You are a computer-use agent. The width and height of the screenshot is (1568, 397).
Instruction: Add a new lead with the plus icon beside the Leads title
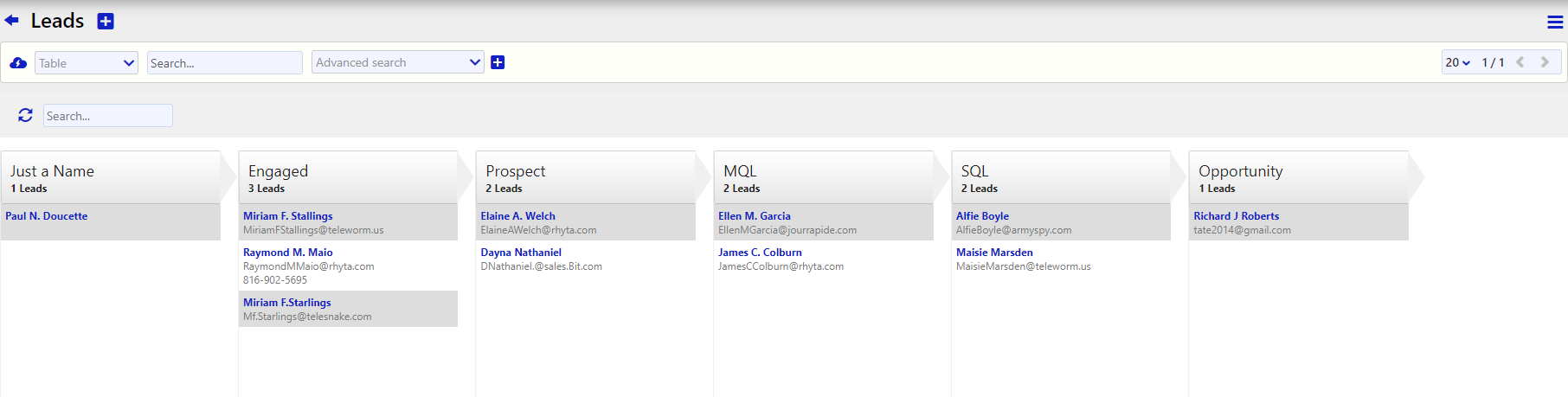106,22
